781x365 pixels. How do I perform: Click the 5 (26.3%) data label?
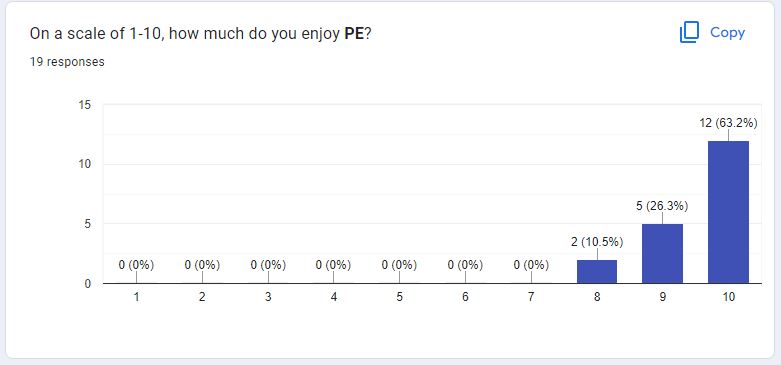(x=662, y=207)
